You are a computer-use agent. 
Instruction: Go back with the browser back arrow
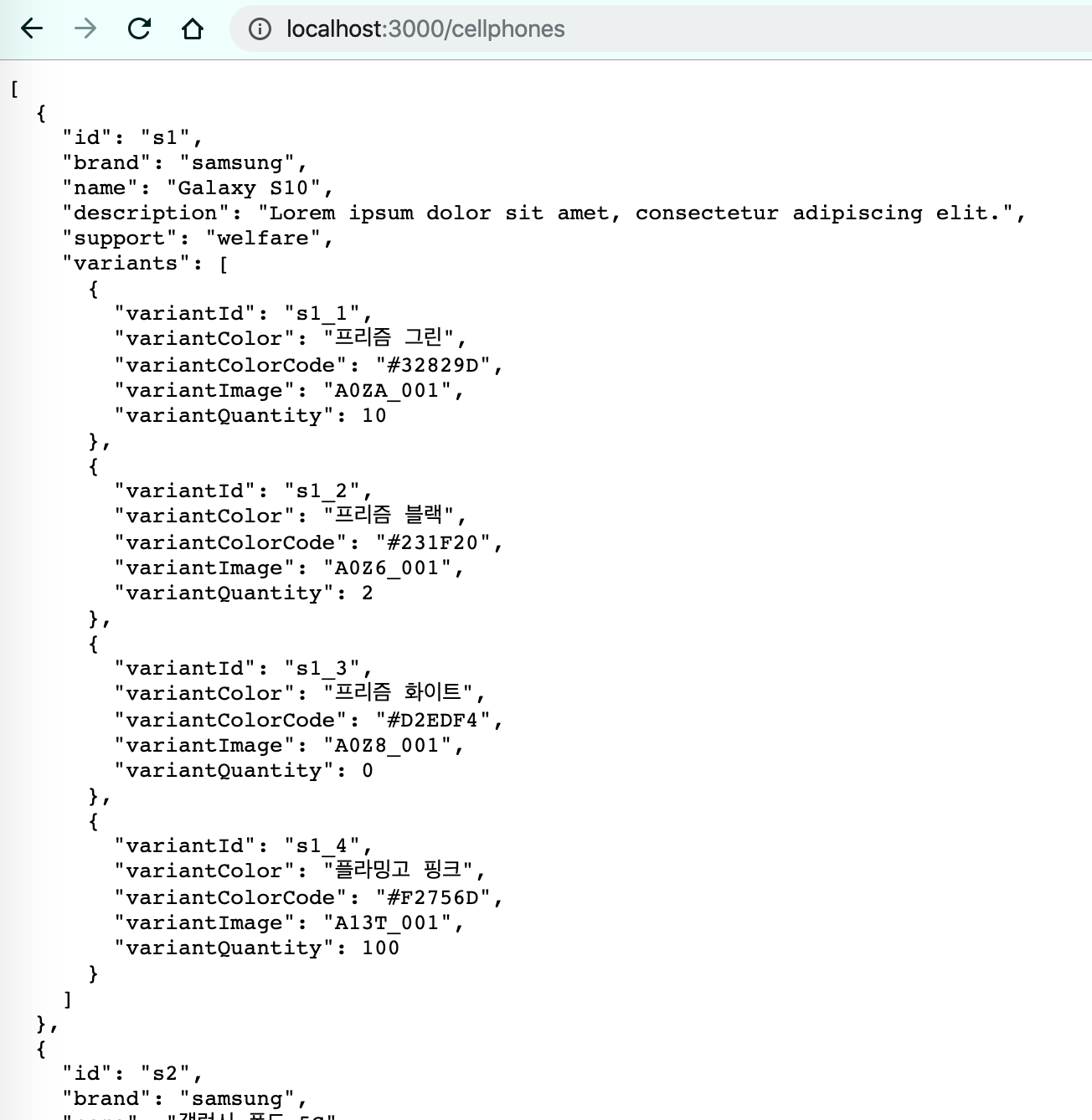tap(32, 29)
